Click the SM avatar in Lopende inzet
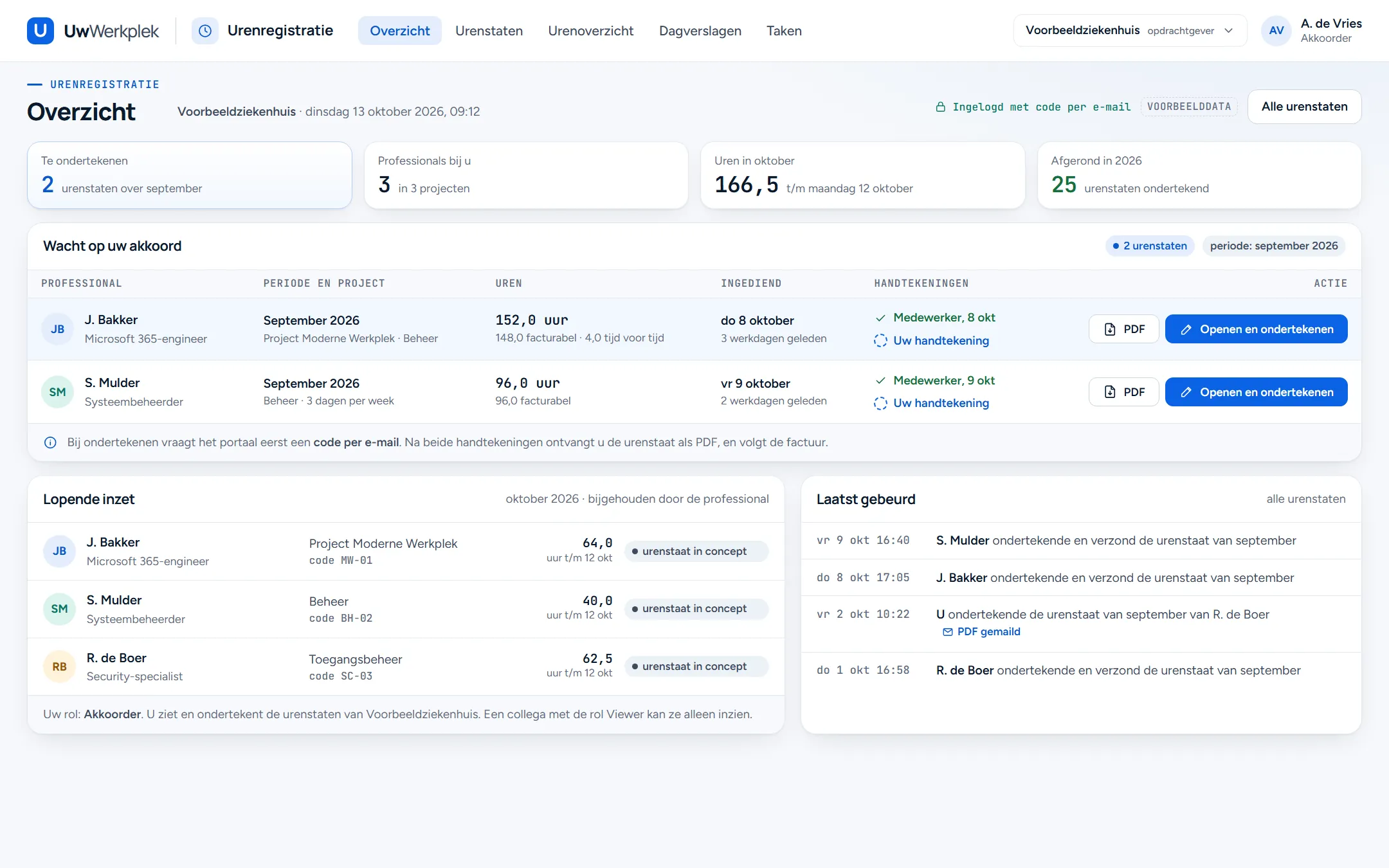The height and width of the screenshot is (868, 1389). 59,609
